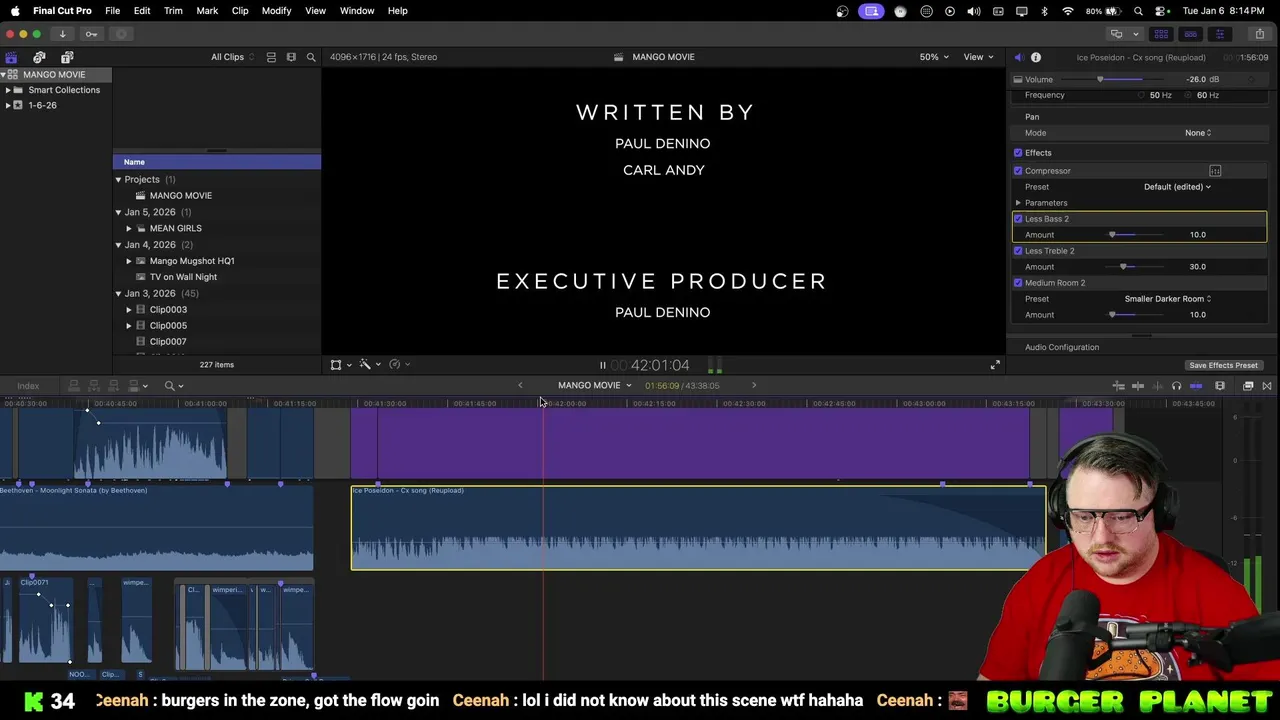
Task: Toggle snapping in the timeline
Action: click(1196, 386)
